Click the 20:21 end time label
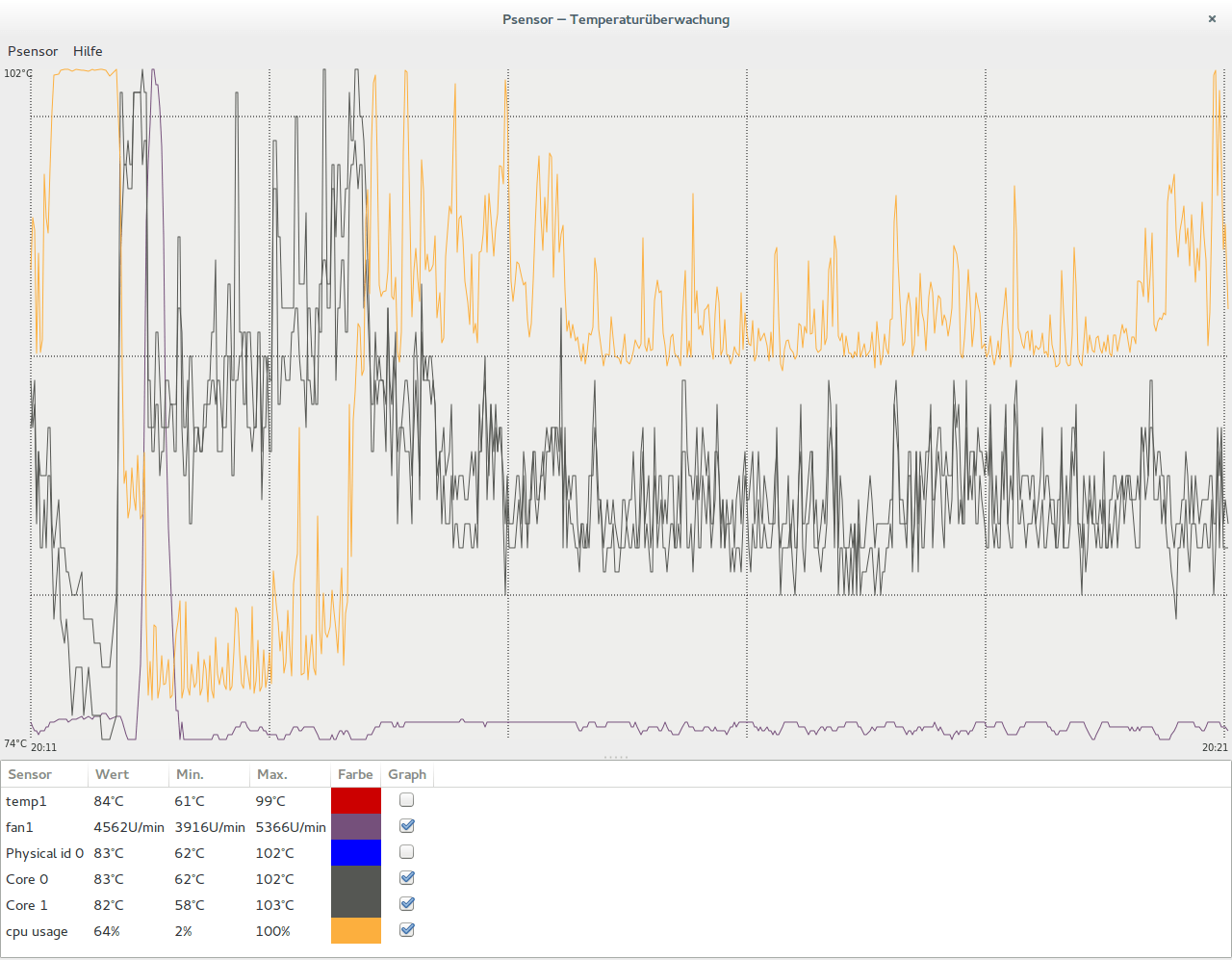 click(1215, 747)
